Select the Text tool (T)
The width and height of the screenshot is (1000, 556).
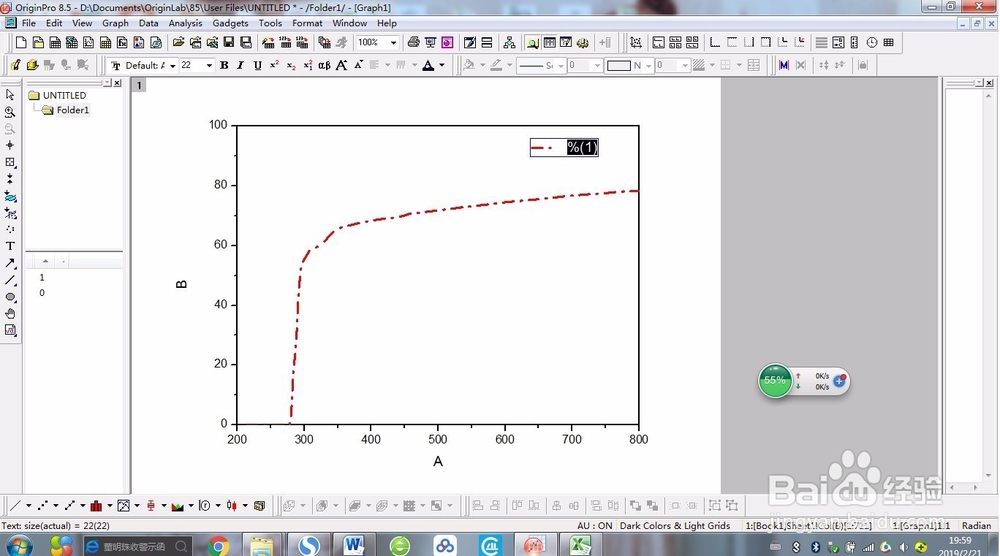coord(10,246)
